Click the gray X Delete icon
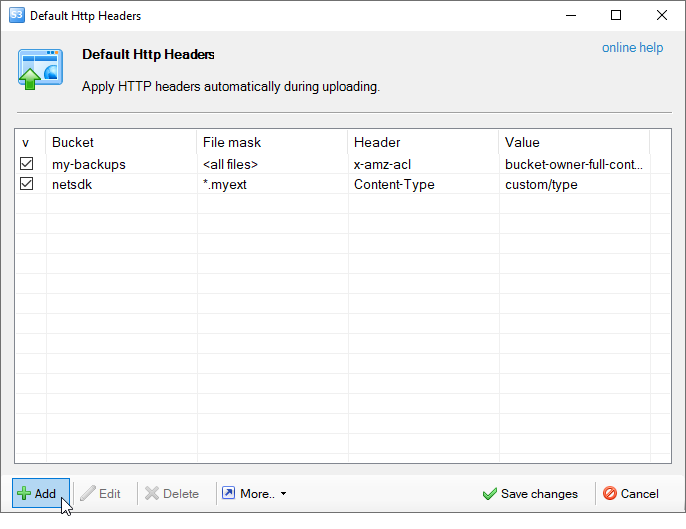Image resolution: width=686 pixels, height=529 pixels. click(152, 493)
